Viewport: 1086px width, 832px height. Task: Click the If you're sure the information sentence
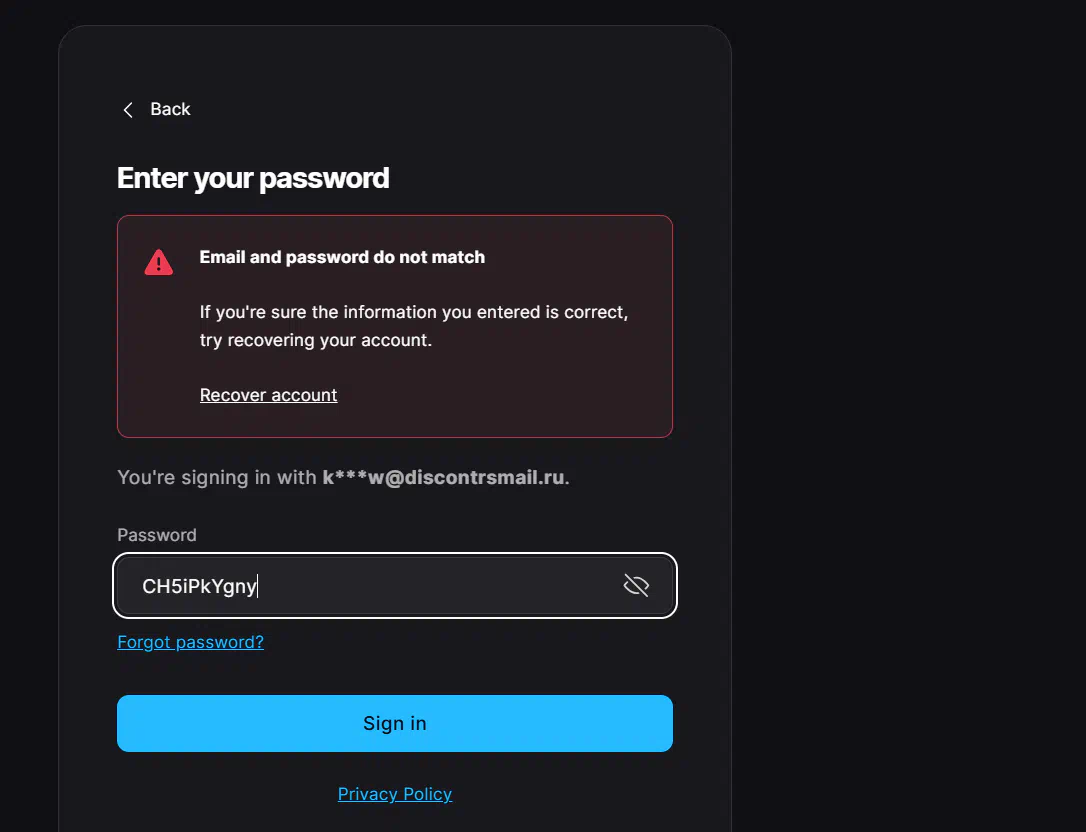point(413,312)
